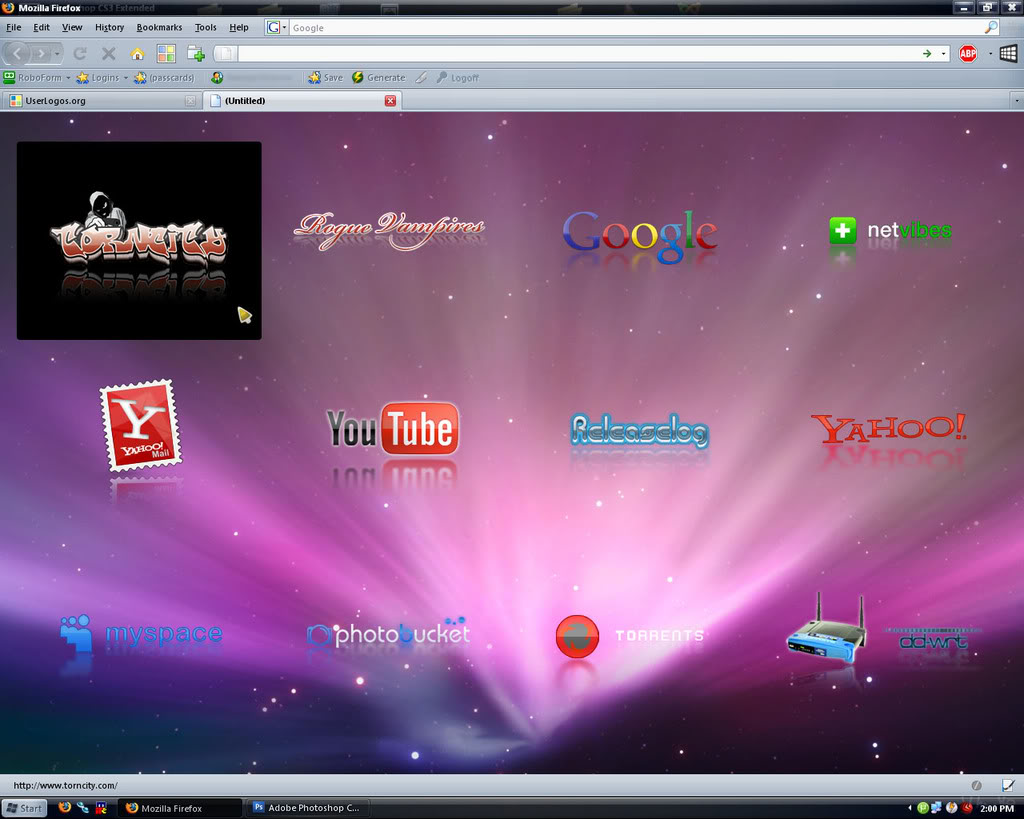This screenshot has height=819, width=1024.
Task: Open the Bookmarks menu
Action: point(159,28)
